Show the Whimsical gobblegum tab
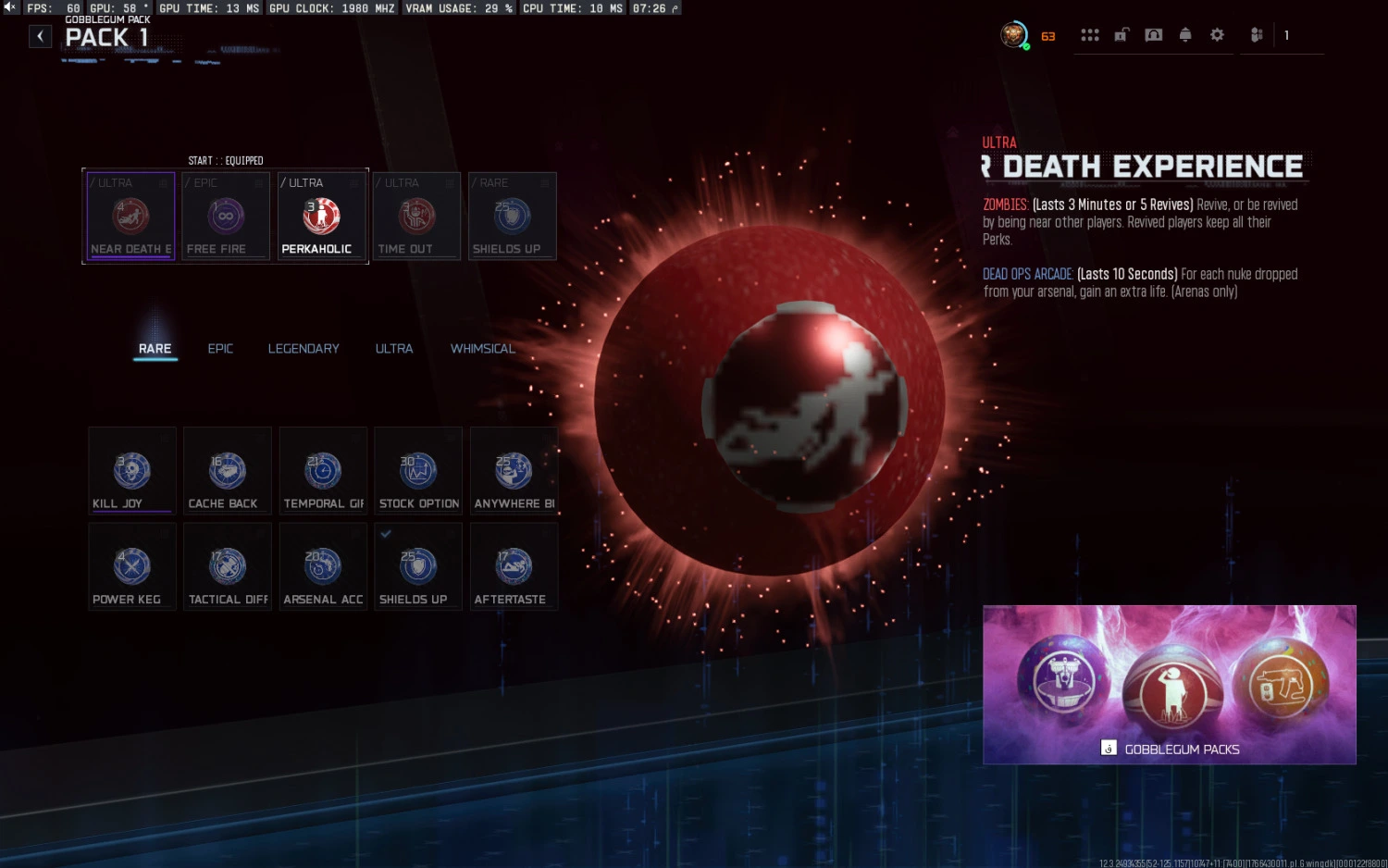This screenshot has width=1388, height=868. point(482,349)
